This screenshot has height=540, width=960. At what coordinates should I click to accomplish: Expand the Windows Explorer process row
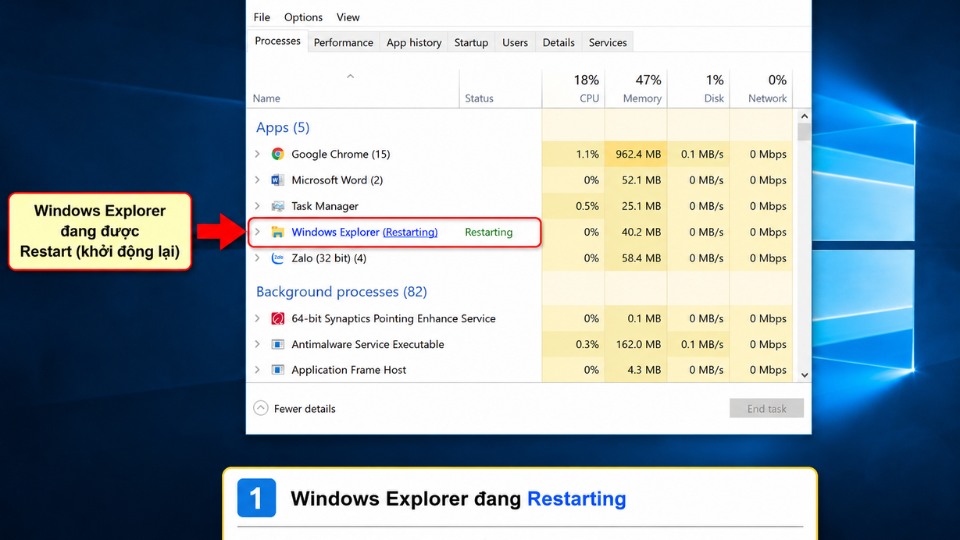(258, 232)
